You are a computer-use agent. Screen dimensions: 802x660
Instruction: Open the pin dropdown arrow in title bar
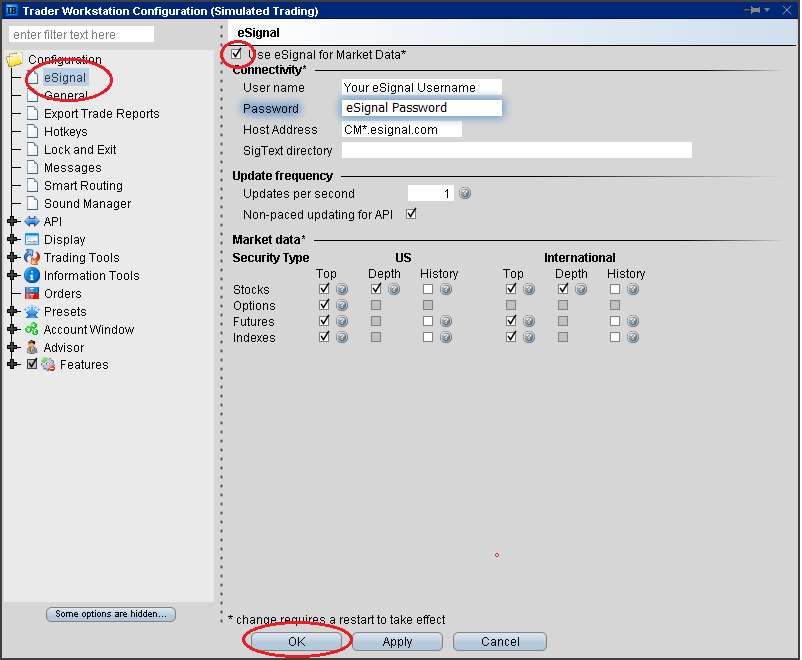(x=767, y=10)
